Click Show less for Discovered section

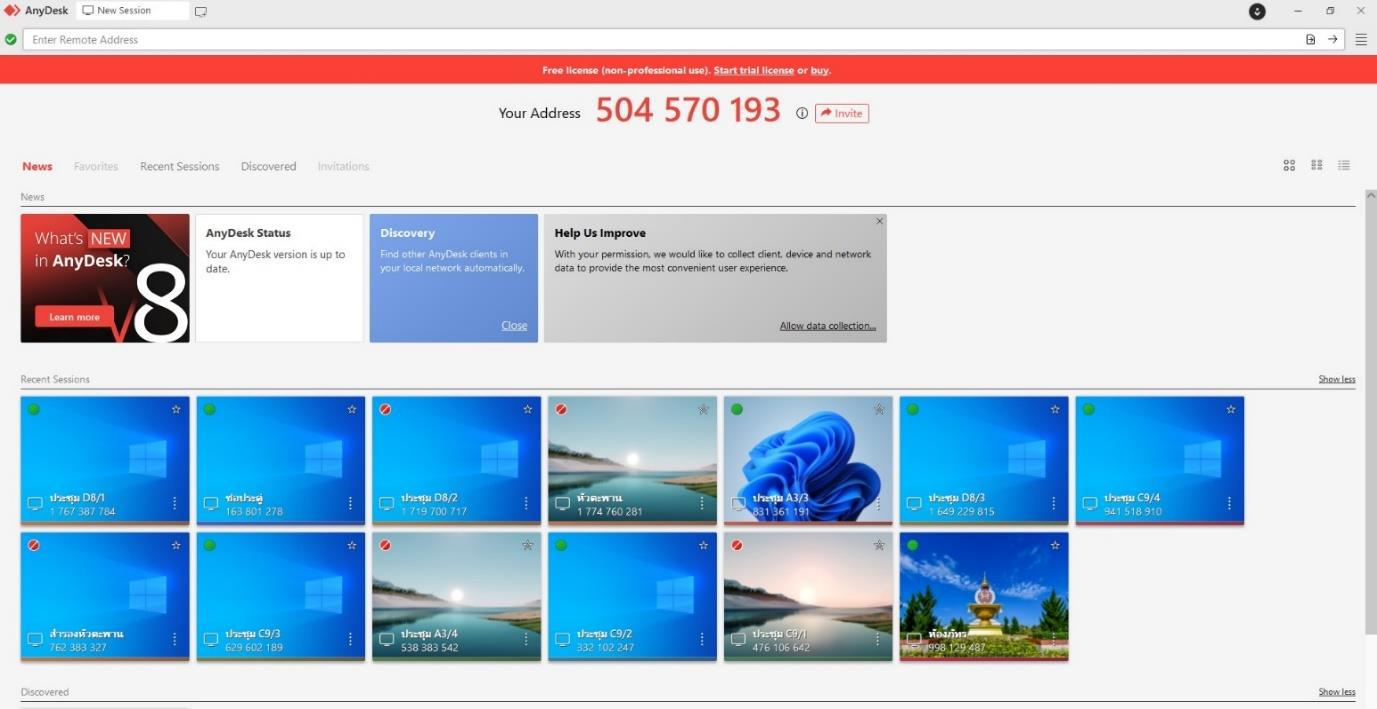(x=1337, y=692)
